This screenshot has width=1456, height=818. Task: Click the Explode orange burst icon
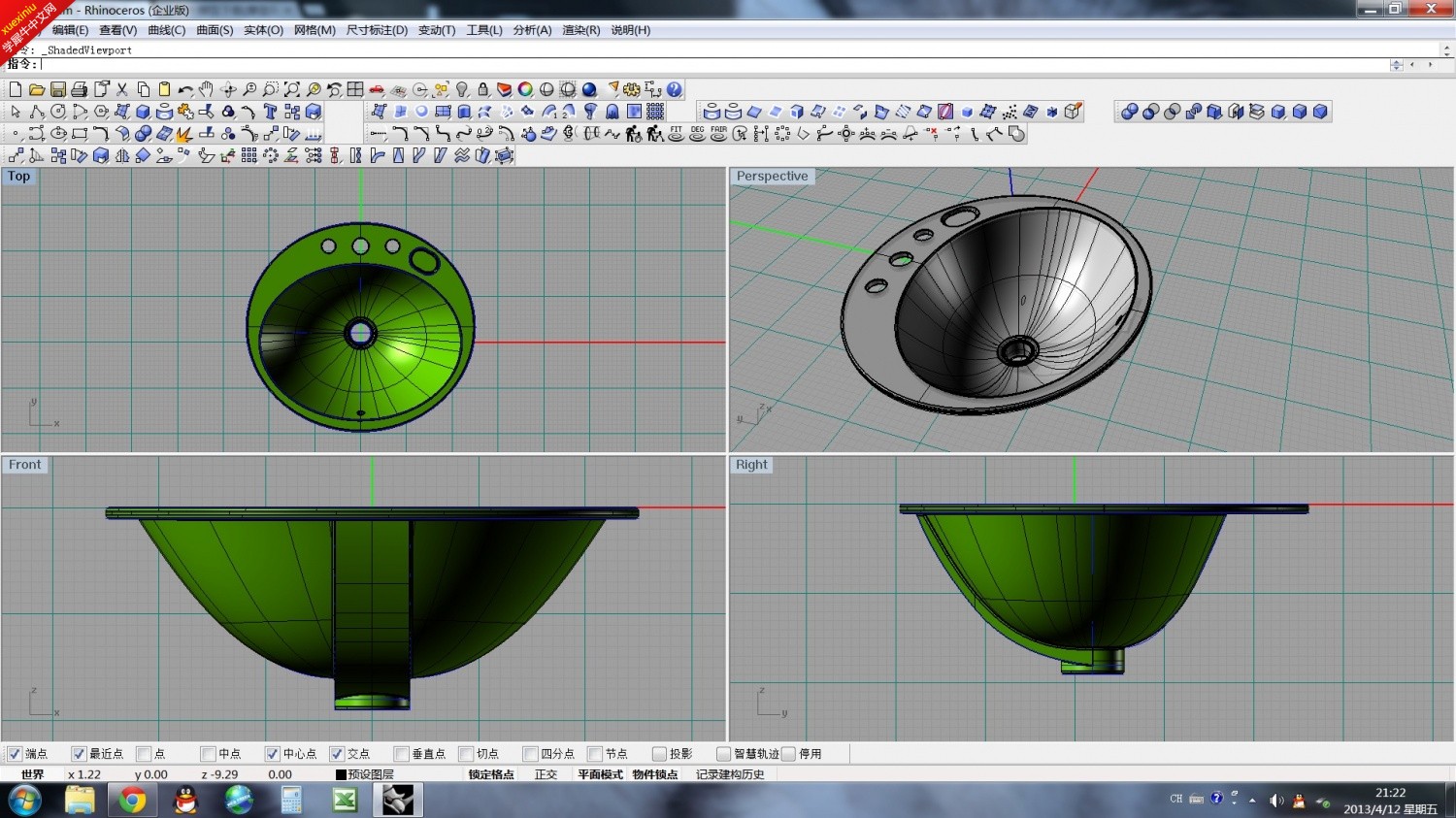[183, 134]
